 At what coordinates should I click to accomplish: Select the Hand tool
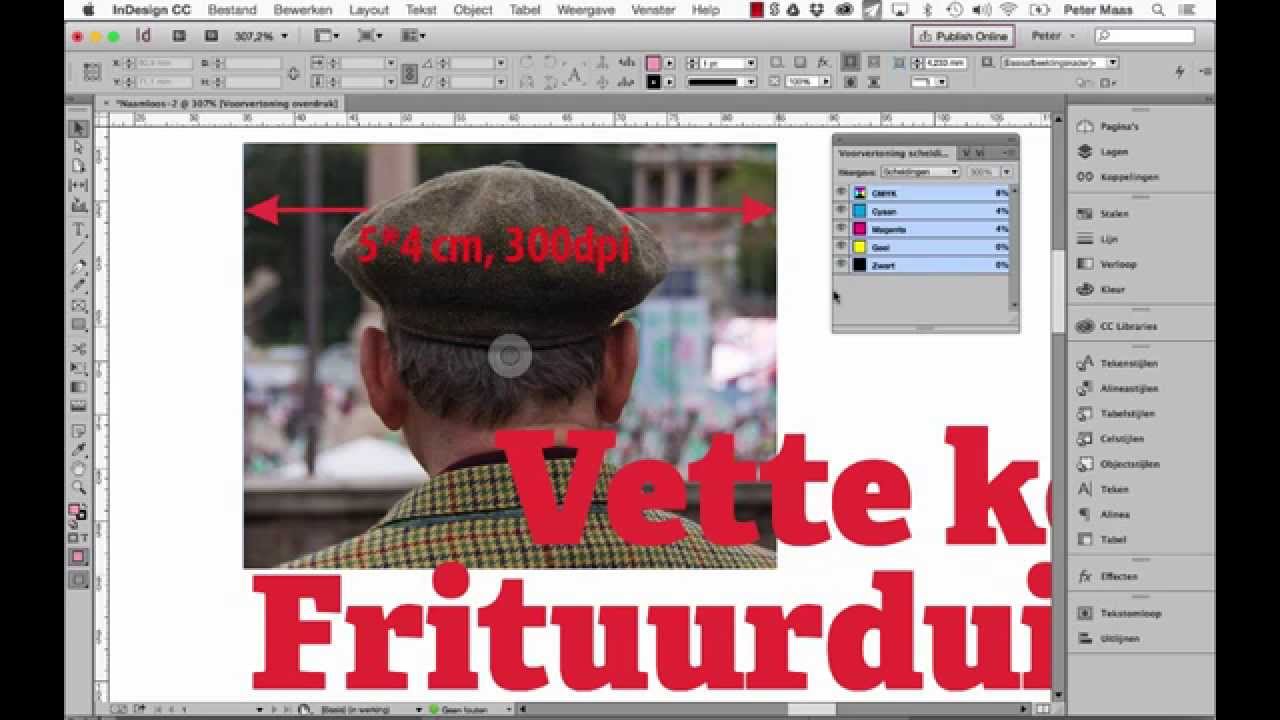[79, 469]
